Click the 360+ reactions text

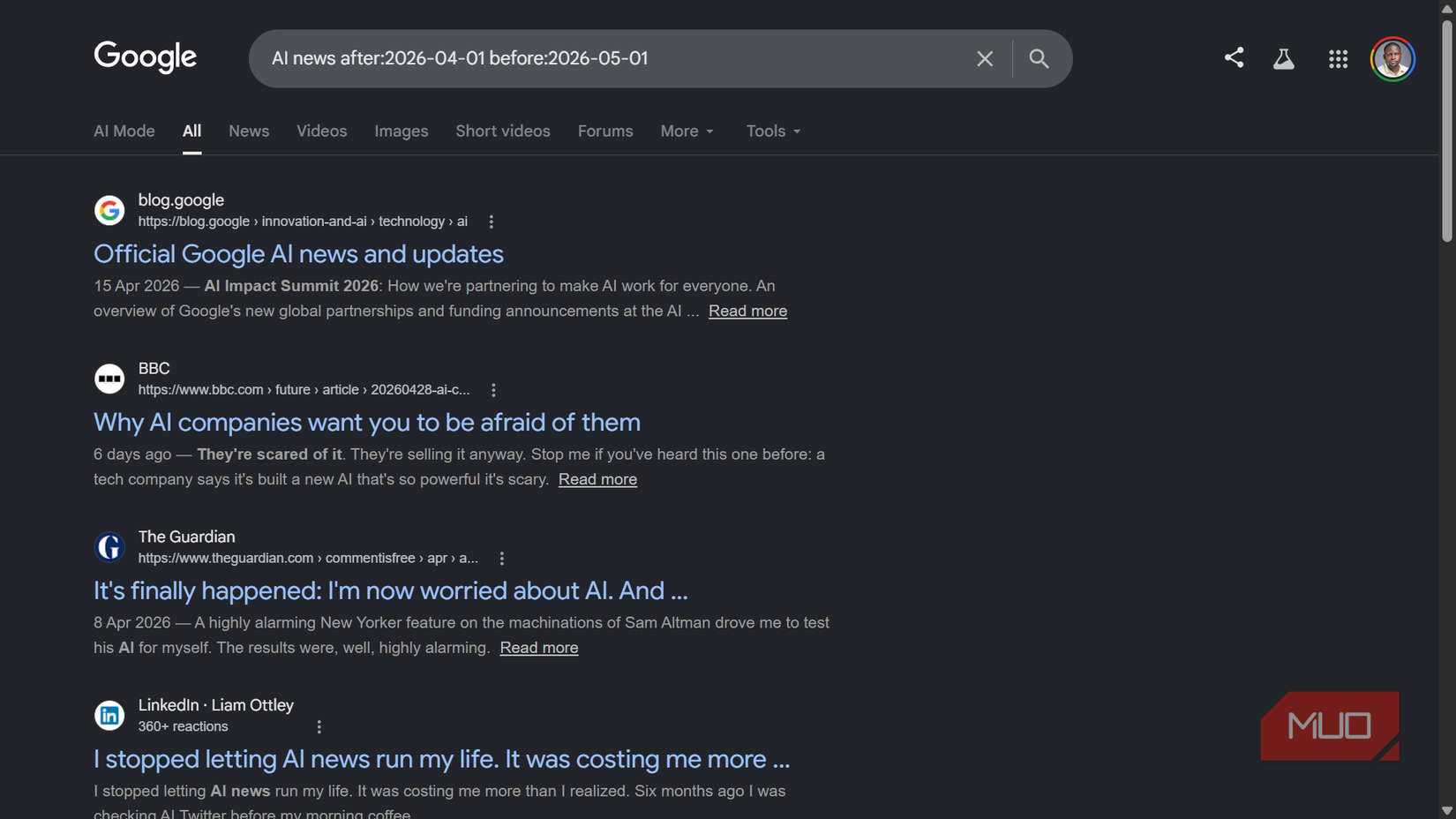click(183, 726)
